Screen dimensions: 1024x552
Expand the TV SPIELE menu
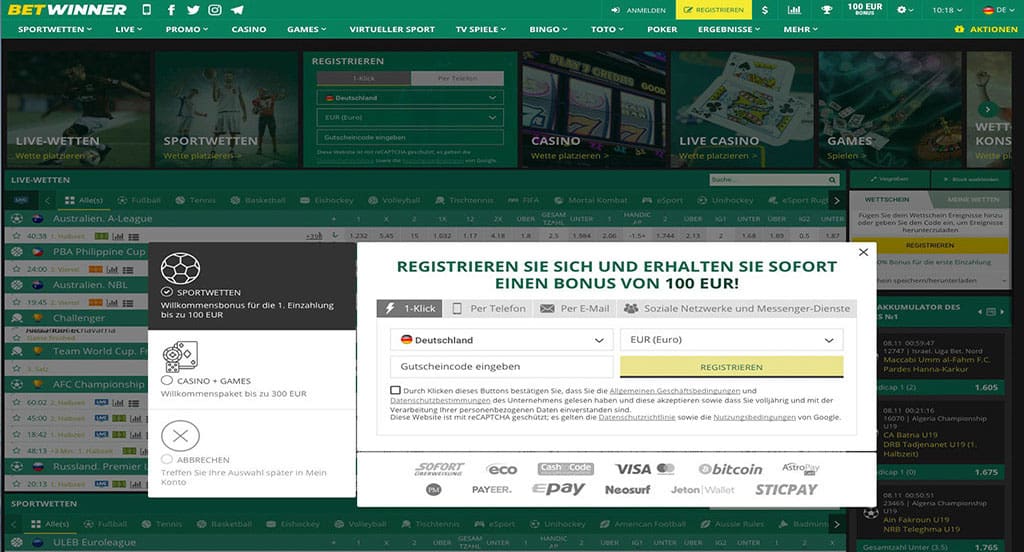481,29
